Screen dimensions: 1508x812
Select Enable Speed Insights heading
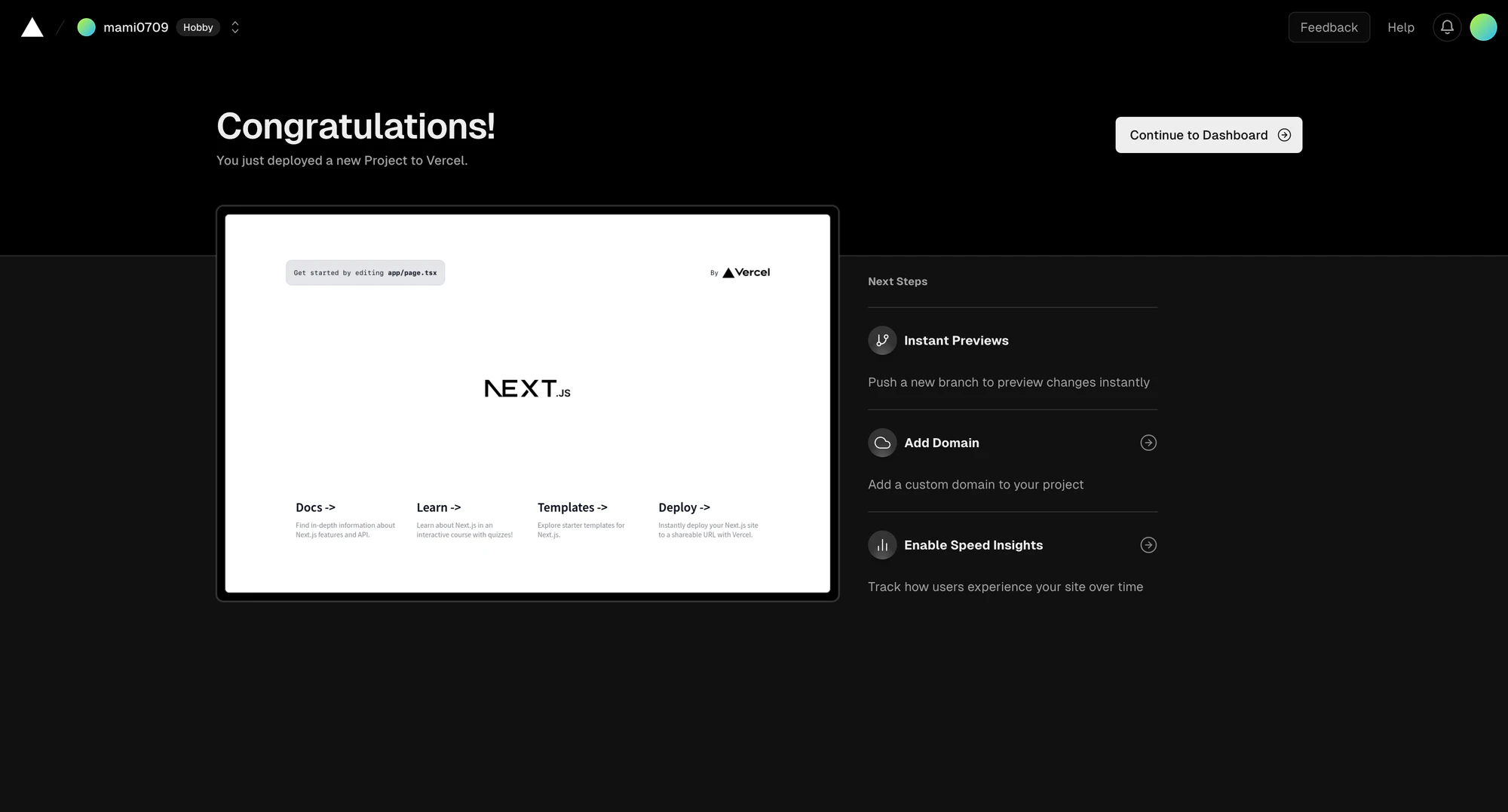973,545
